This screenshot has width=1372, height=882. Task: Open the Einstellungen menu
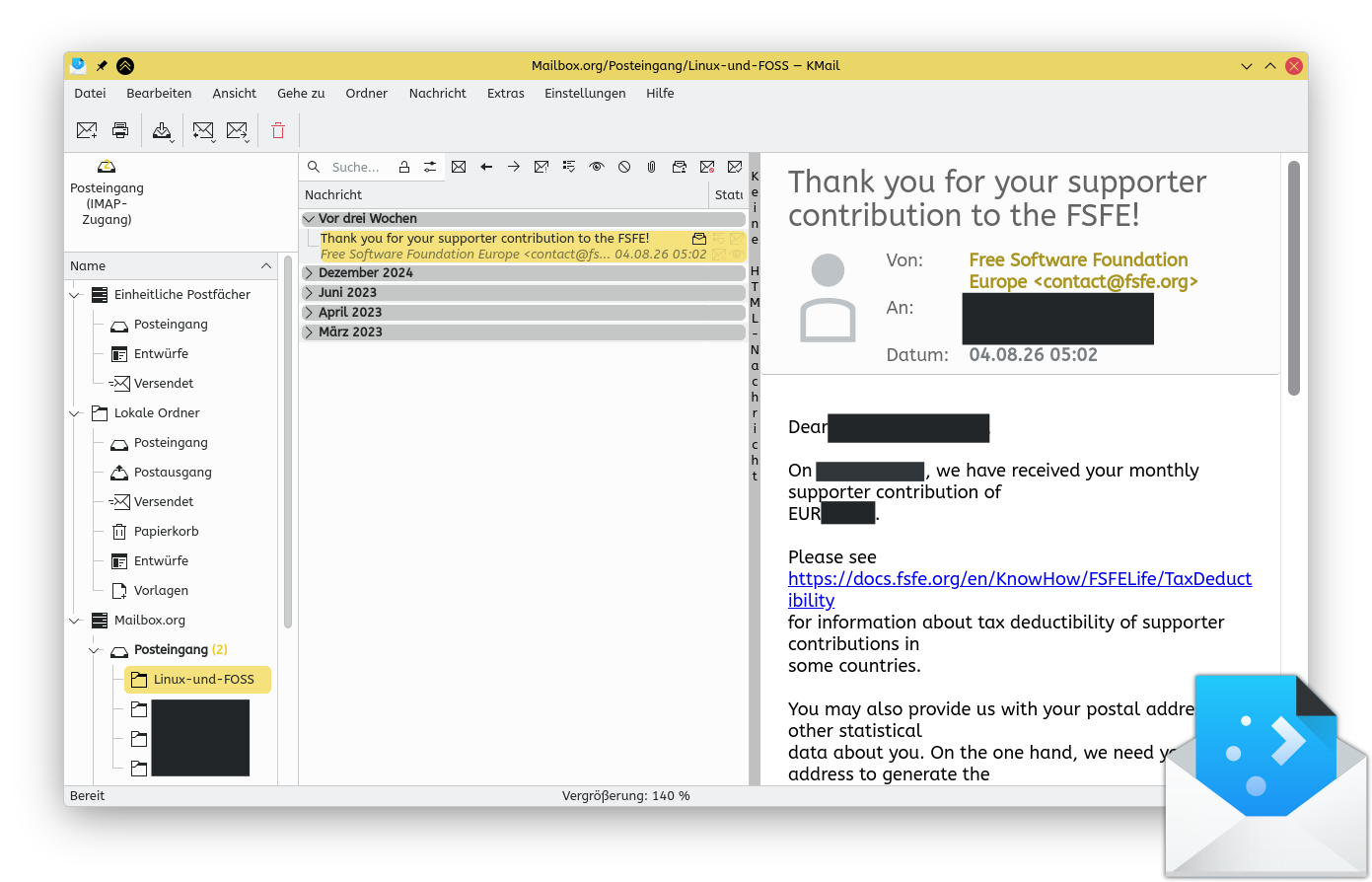click(x=585, y=94)
